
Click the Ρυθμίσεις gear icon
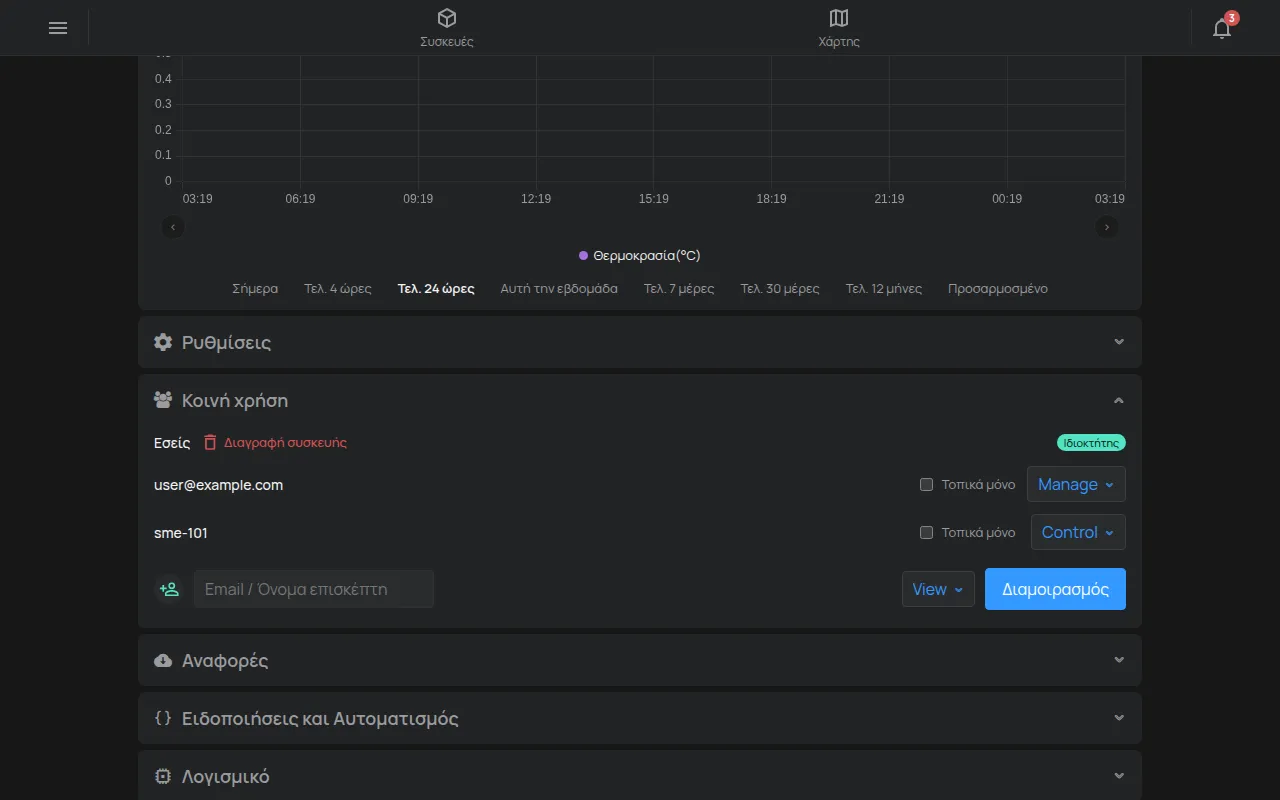(x=163, y=342)
